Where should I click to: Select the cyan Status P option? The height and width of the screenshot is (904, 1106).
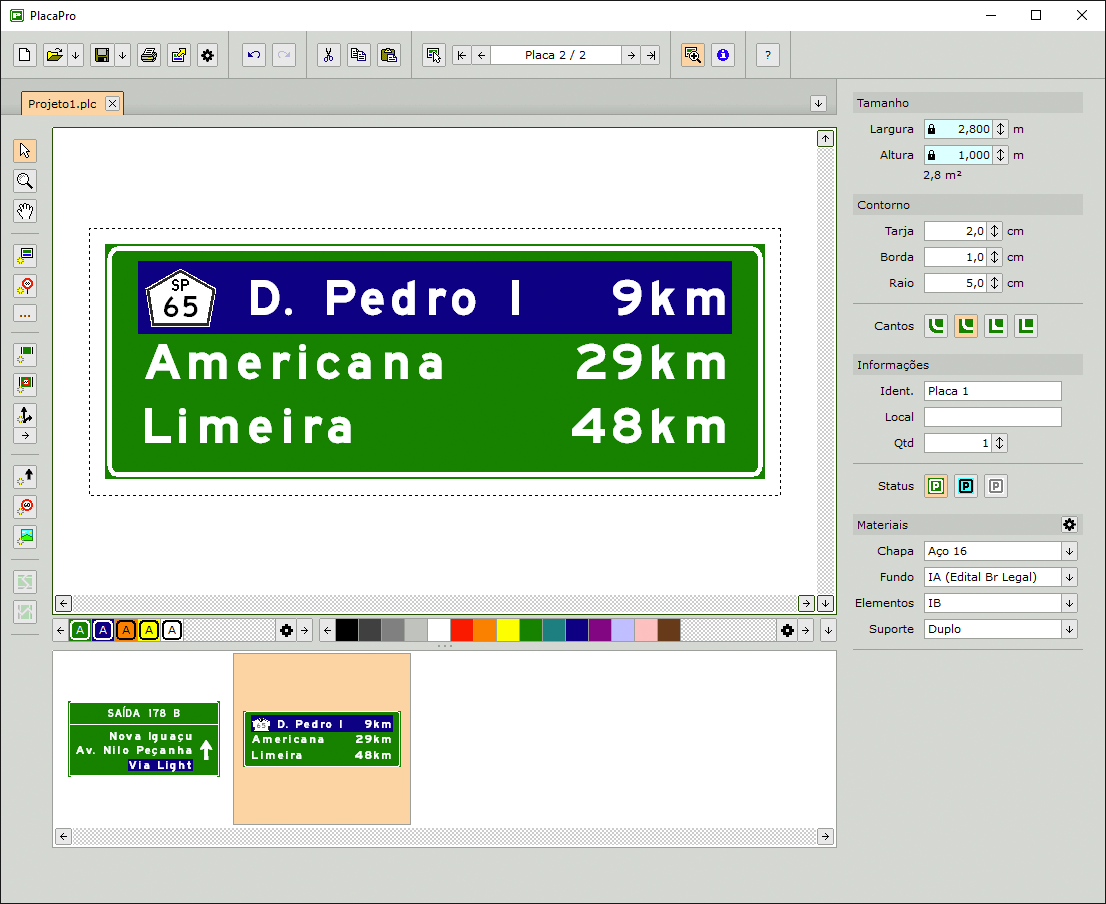966,487
